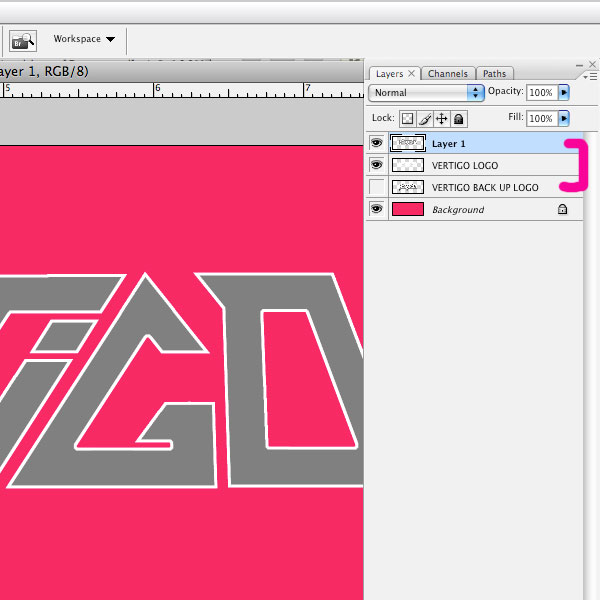The image size is (600, 600).
Task: Click the lock all padlock icon
Action: (458, 119)
